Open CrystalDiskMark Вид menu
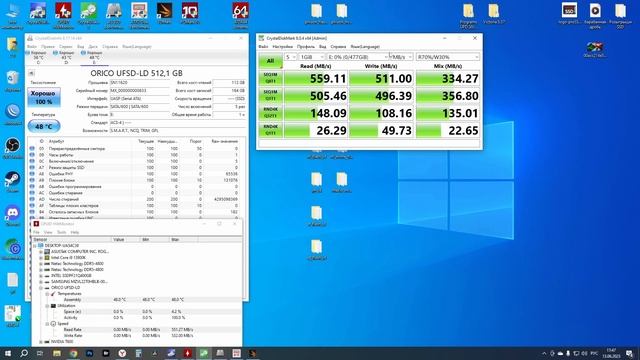Viewport: 640px width, 360px height. click(322, 47)
